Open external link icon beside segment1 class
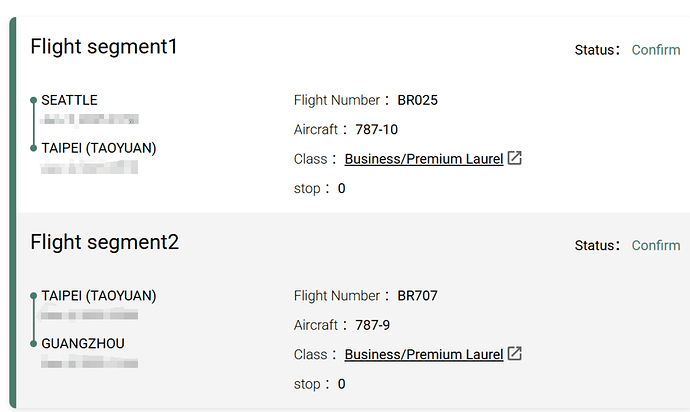This screenshot has height=412, width=690. click(x=514, y=158)
